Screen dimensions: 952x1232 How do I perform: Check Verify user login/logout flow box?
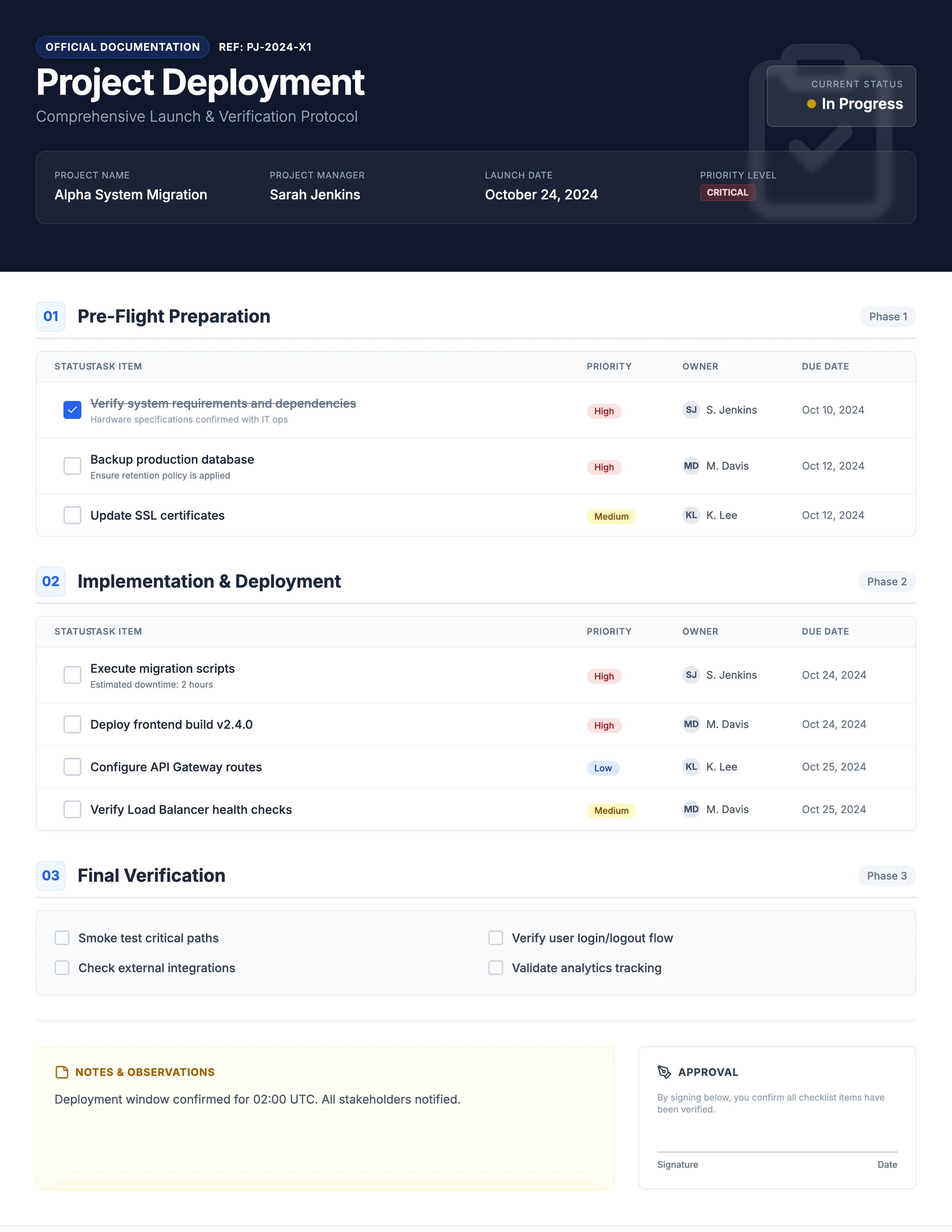[496, 938]
